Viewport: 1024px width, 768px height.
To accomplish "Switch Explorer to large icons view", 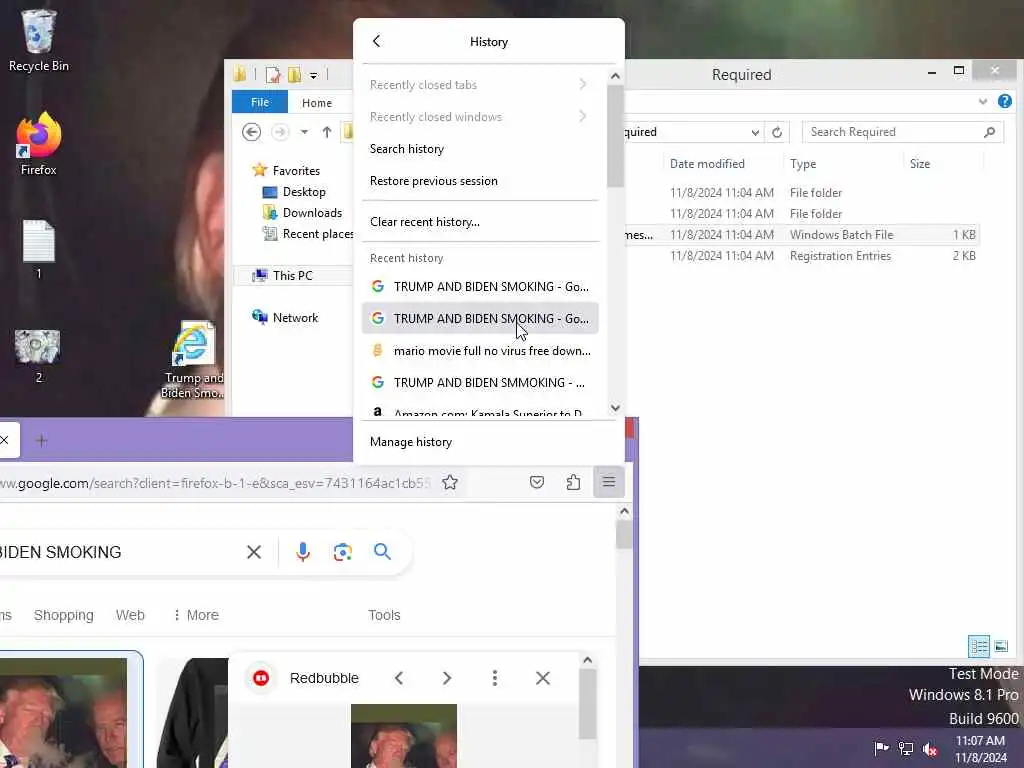I will 1001,647.
